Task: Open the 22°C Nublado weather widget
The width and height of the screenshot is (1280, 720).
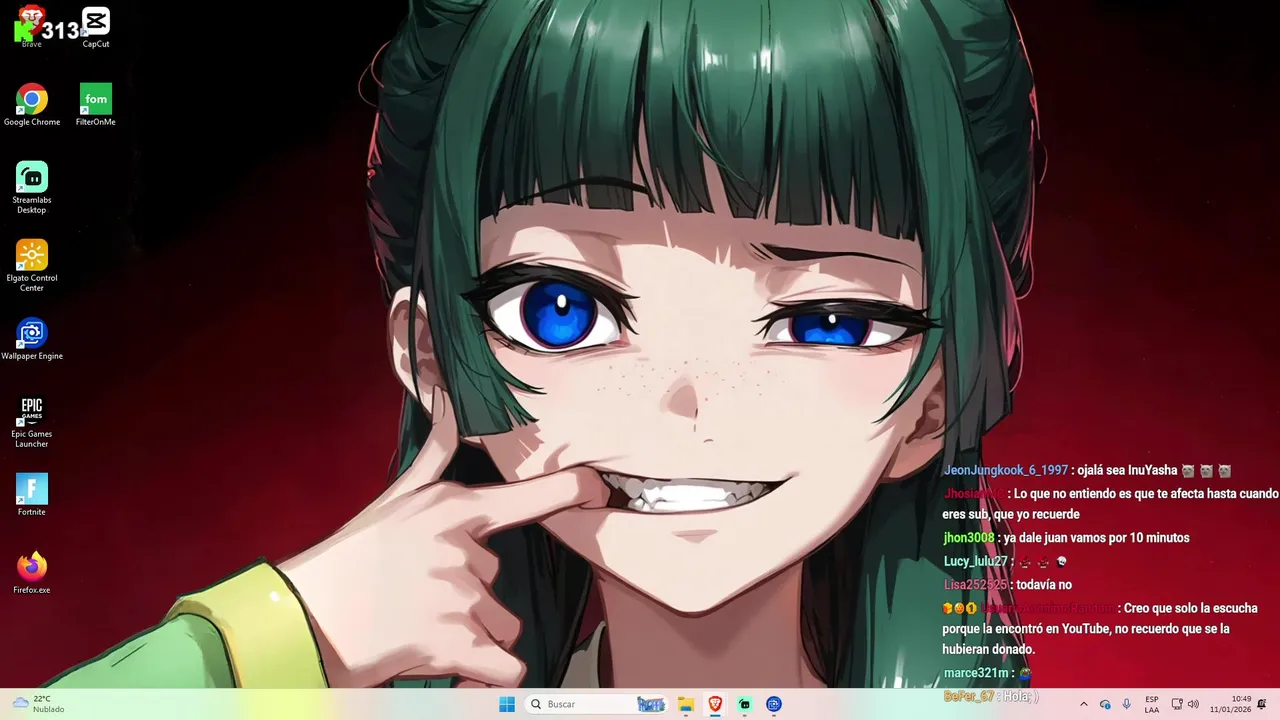Action: click(x=38, y=704)
